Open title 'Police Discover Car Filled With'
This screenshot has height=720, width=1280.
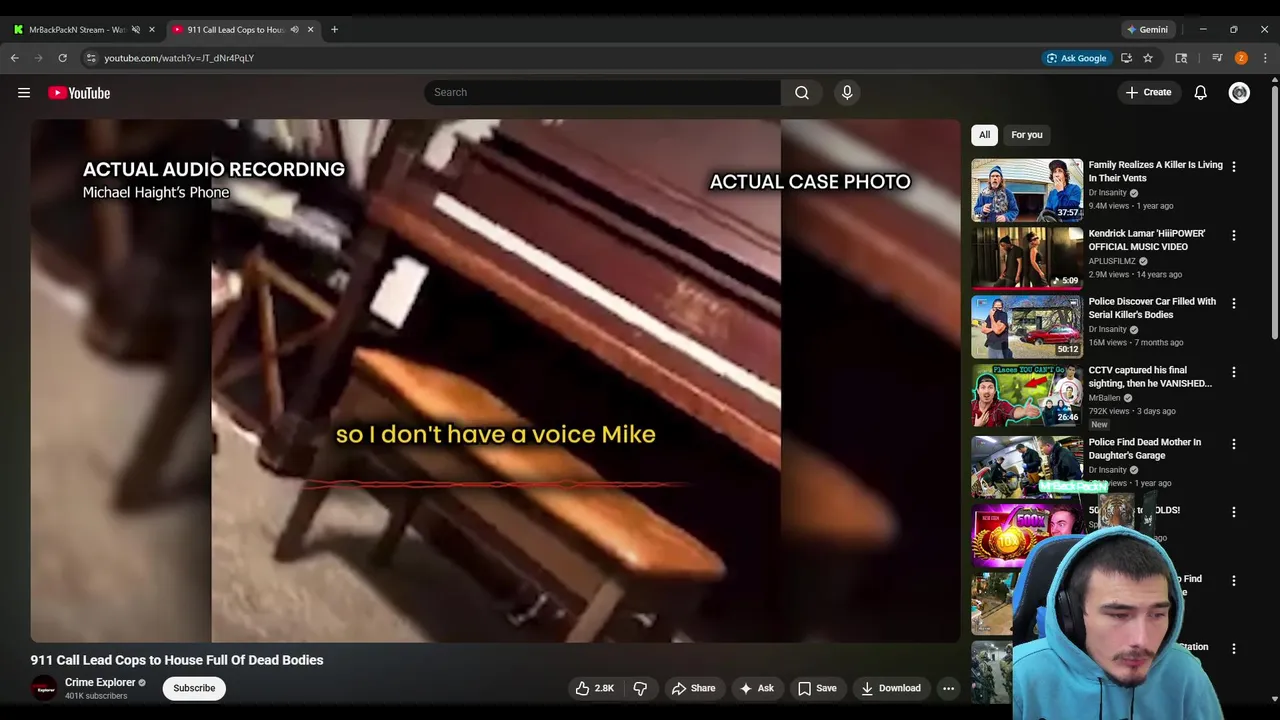1152,308
